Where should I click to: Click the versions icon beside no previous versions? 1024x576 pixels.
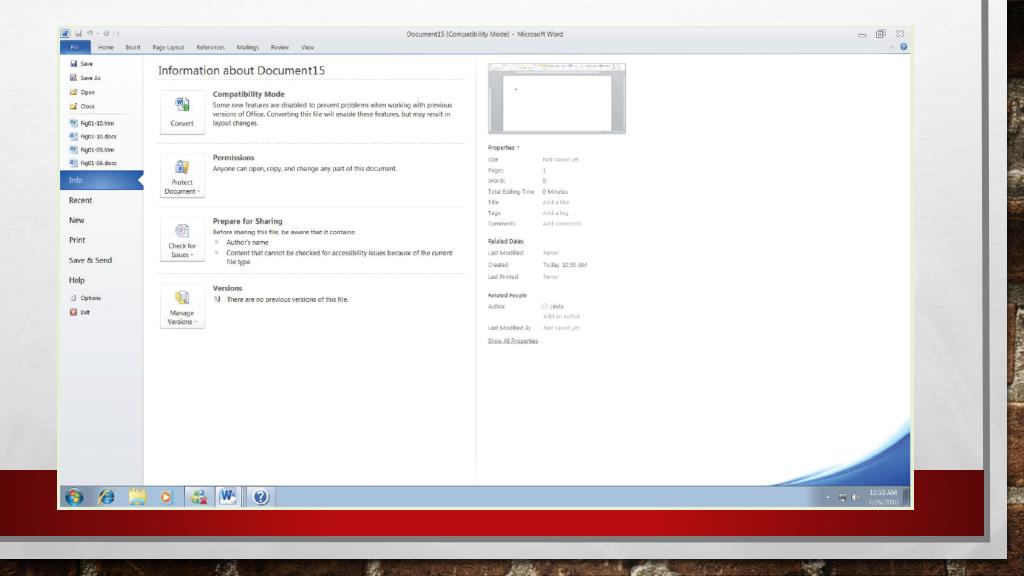pos(217,299)
